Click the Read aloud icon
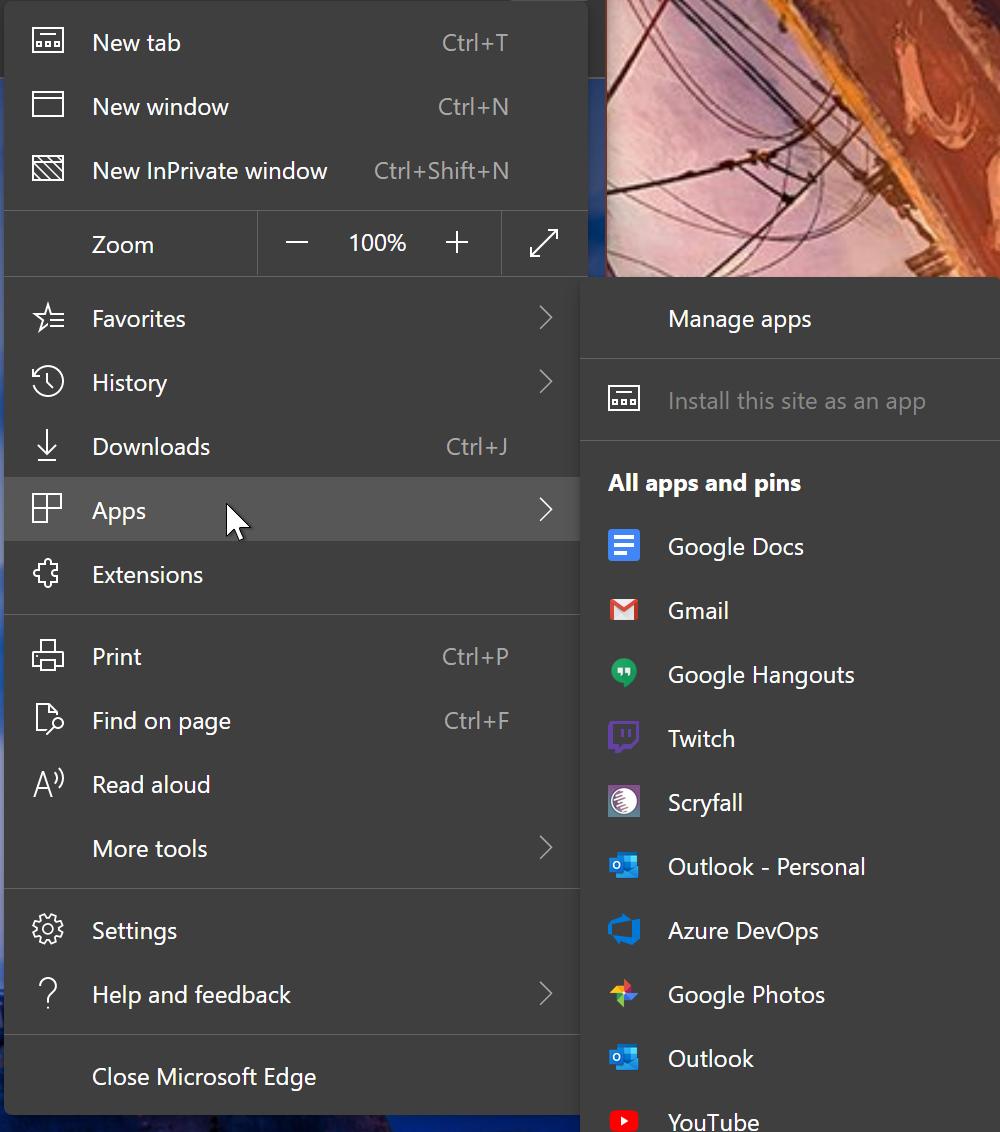Viewport: 1000px width, 1132px height. (x=48, y=783)
